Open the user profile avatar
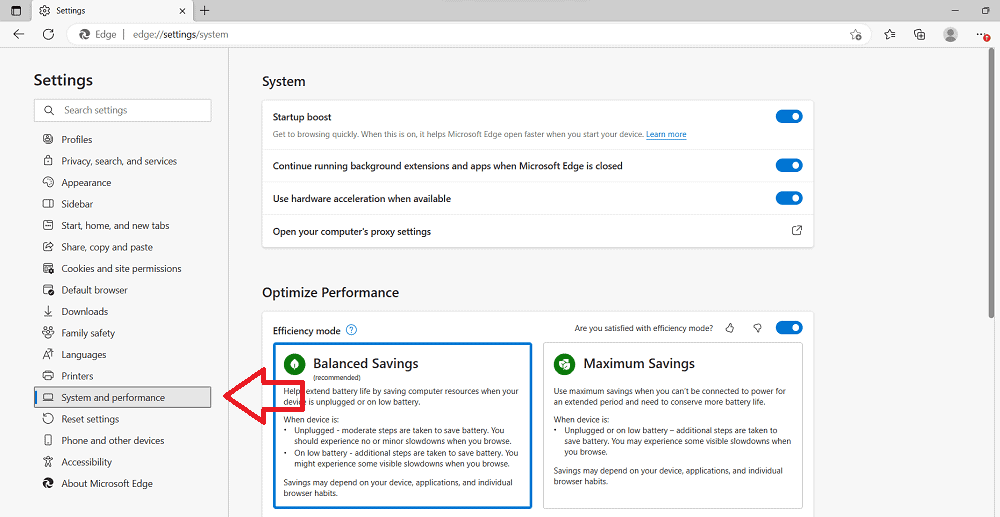The height and width of the screenshot is (517, 1000). 950,34
